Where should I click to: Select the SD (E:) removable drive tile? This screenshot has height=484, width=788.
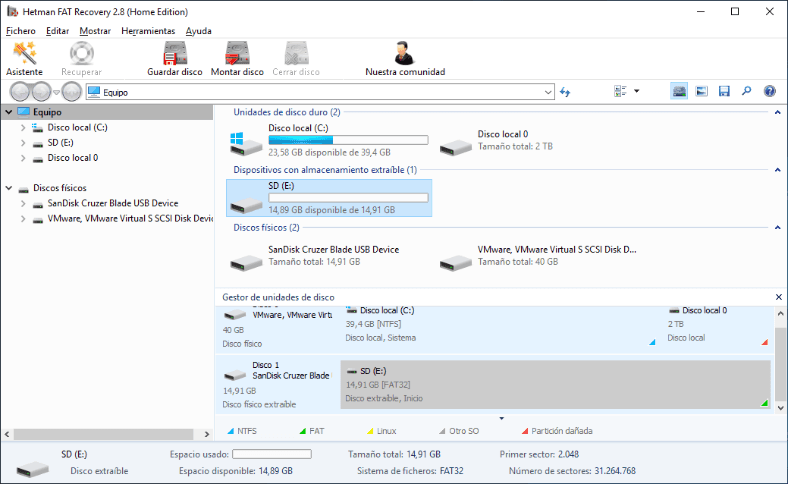tap(329, 198)
